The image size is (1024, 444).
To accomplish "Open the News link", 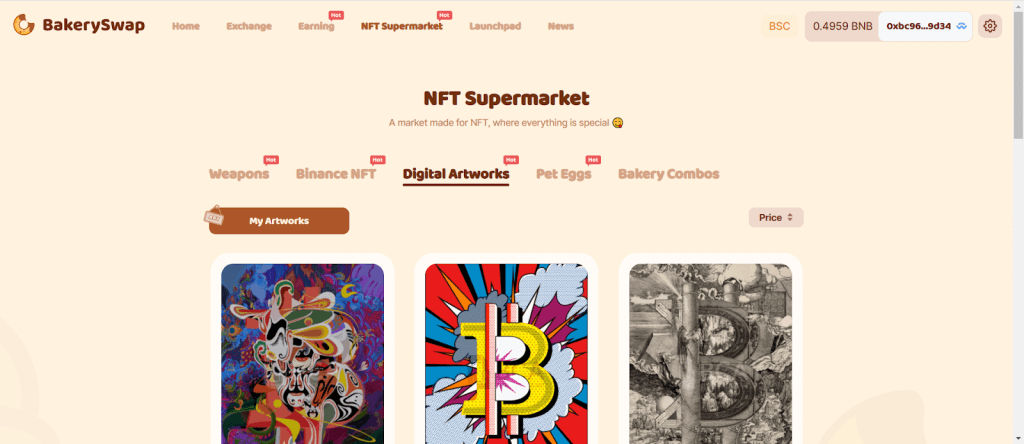I will [x=561, y=26].
